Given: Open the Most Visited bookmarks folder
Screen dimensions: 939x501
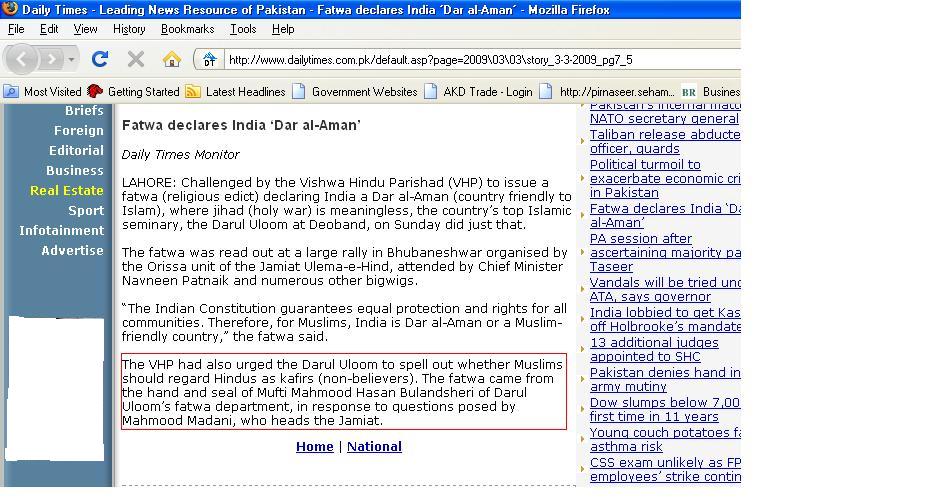Looking at the screenshot, I should point(43,92).
